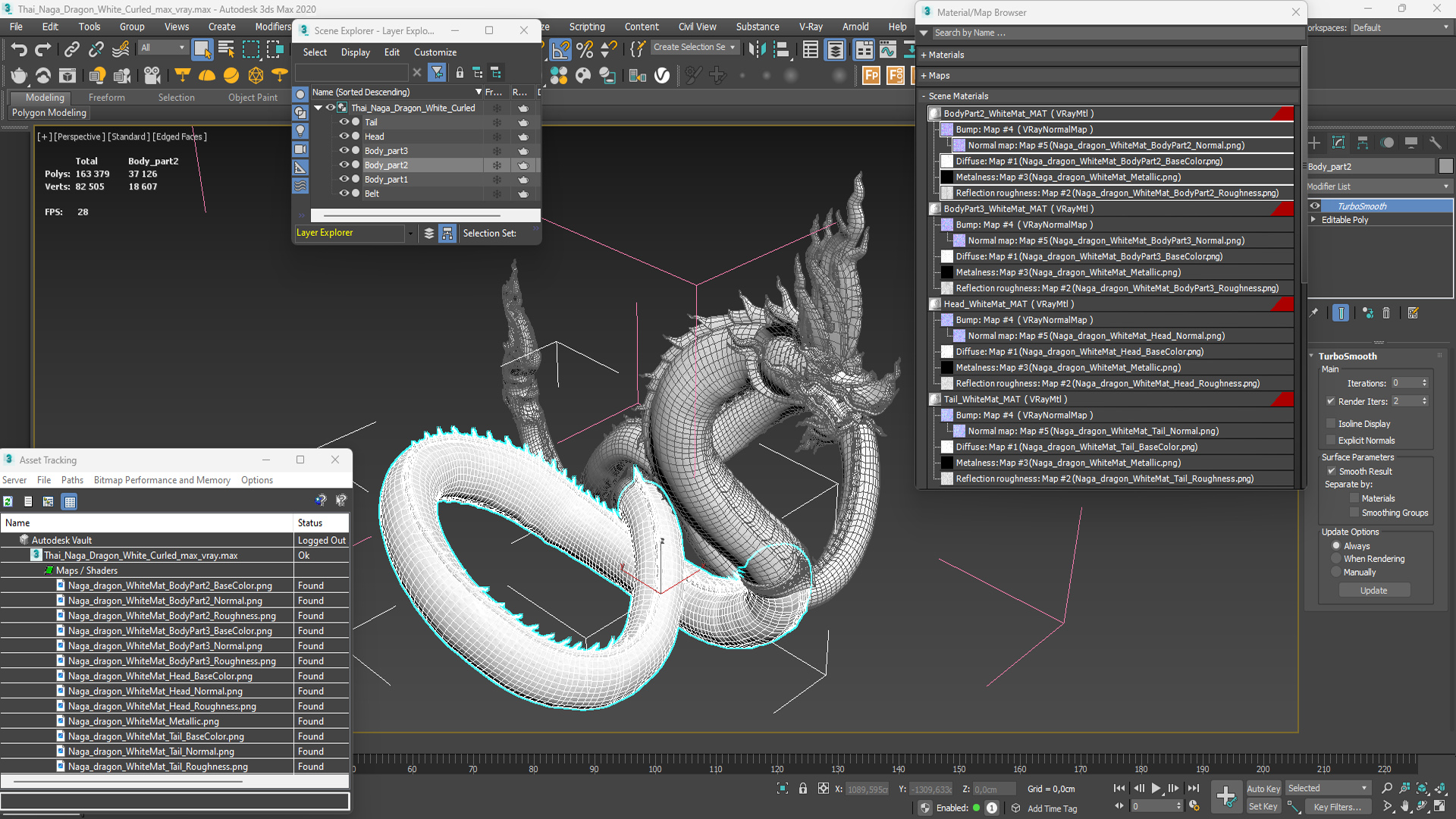The image size is (1456, 819).
Task: Click the Teapot render icon
Action: (19, 75)
